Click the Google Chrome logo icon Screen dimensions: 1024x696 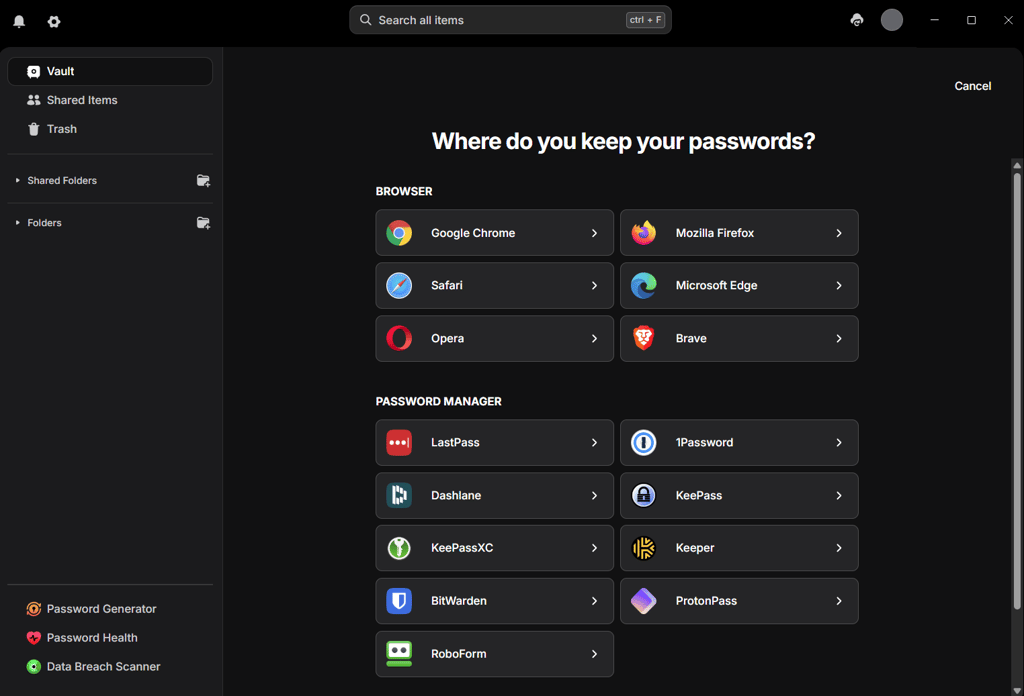[399, 233]
